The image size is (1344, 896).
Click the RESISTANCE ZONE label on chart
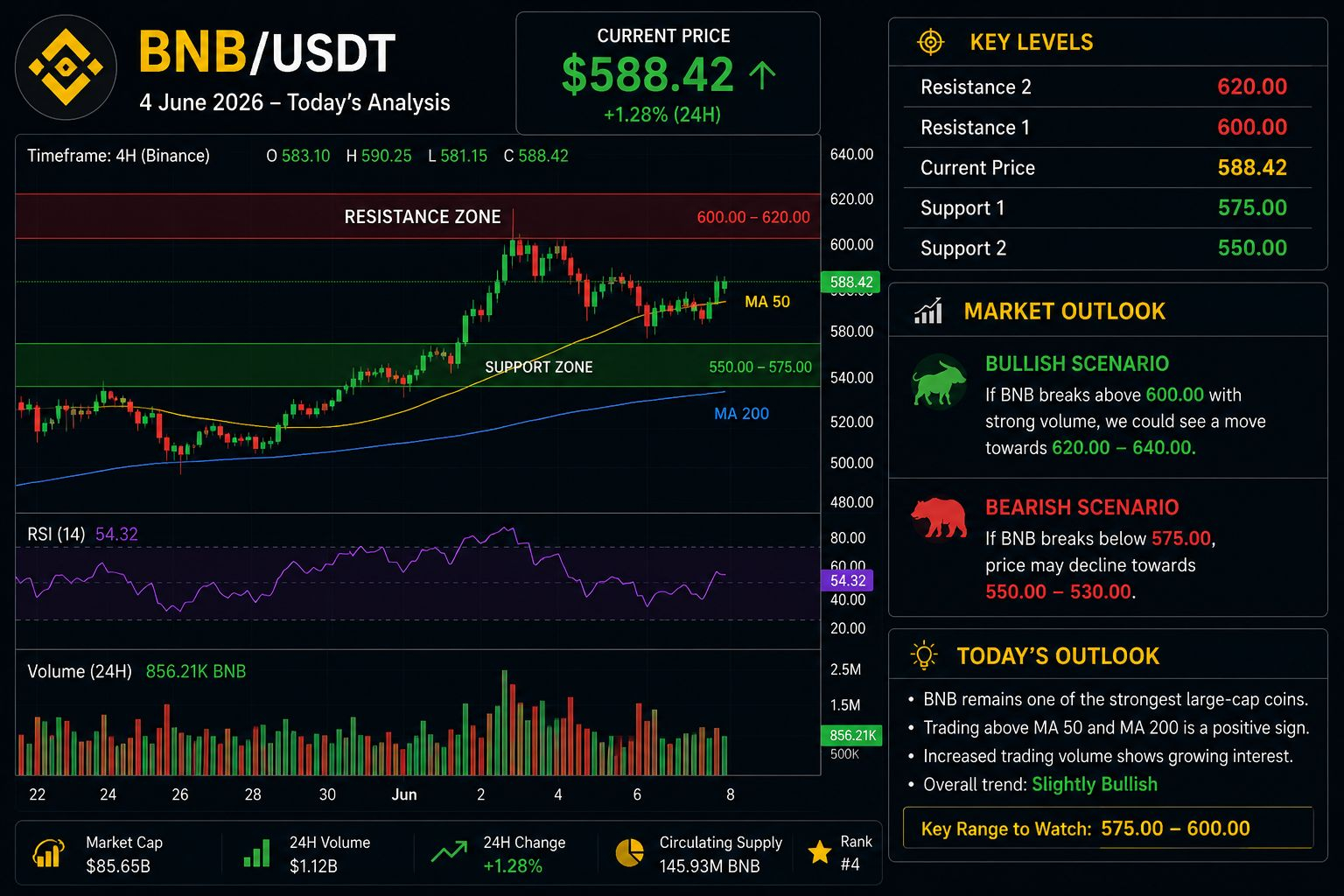point(423,216)
